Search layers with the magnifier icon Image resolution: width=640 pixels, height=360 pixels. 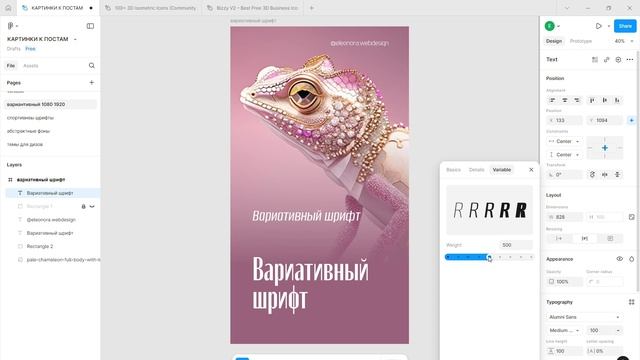(92, 65)
